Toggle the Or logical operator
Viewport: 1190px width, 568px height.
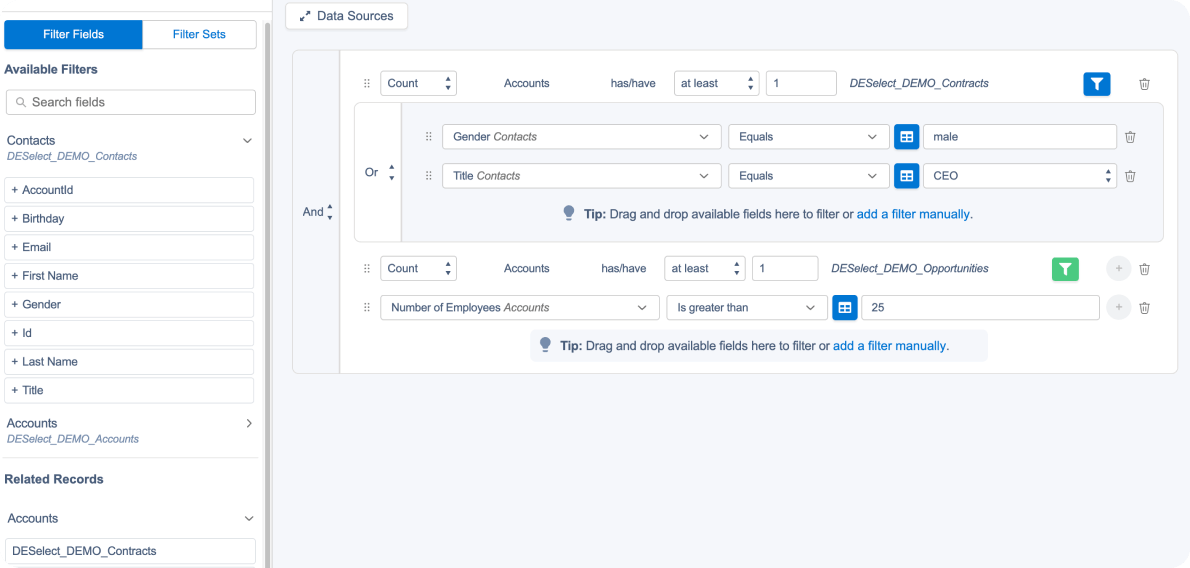[x=380, y=173]
